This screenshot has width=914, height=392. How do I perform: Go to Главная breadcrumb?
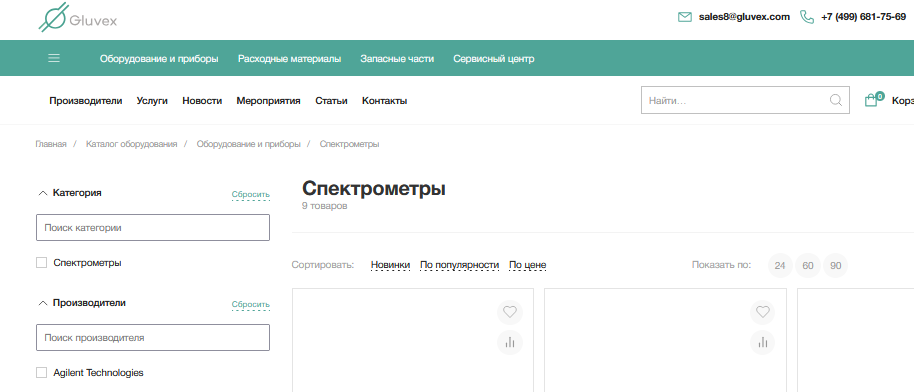[51, 144]
